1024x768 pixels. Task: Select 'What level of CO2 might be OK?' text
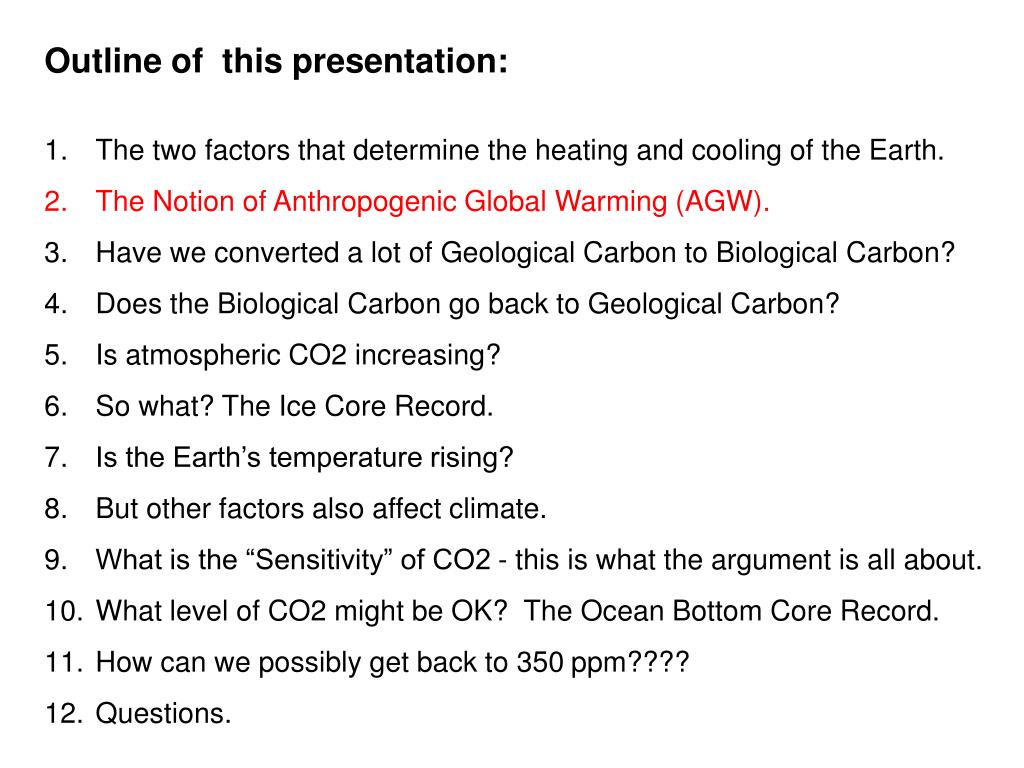pos(301,611)
